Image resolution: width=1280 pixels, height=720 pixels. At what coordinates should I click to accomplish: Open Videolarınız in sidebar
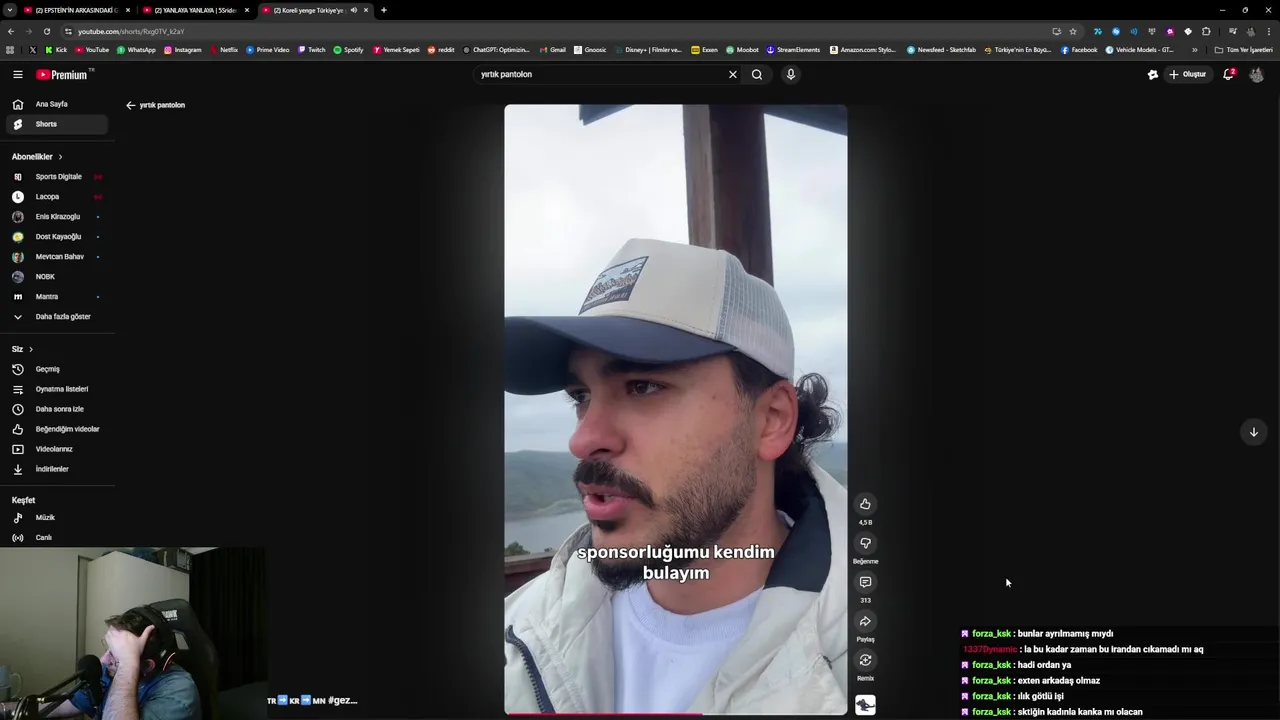57,449
